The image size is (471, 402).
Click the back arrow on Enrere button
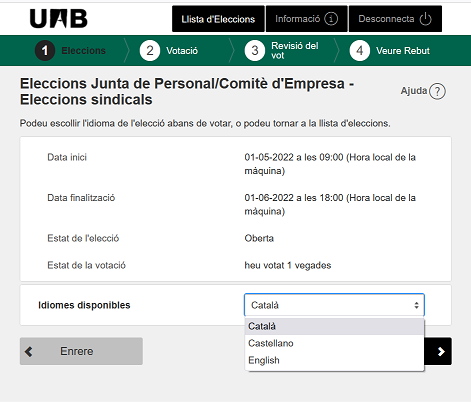coord(29,351)
